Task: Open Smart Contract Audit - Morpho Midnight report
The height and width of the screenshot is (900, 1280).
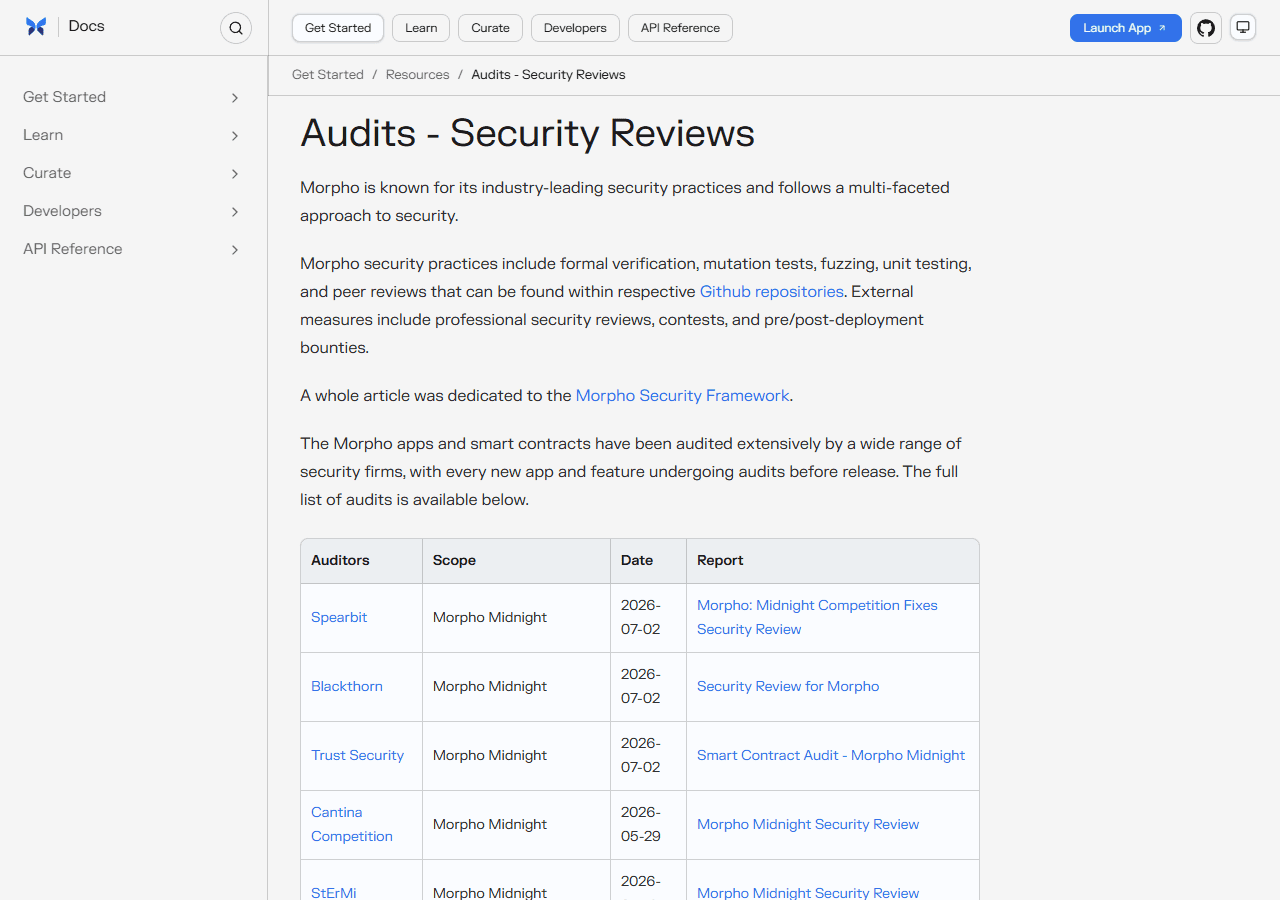Action: point(831,756)
